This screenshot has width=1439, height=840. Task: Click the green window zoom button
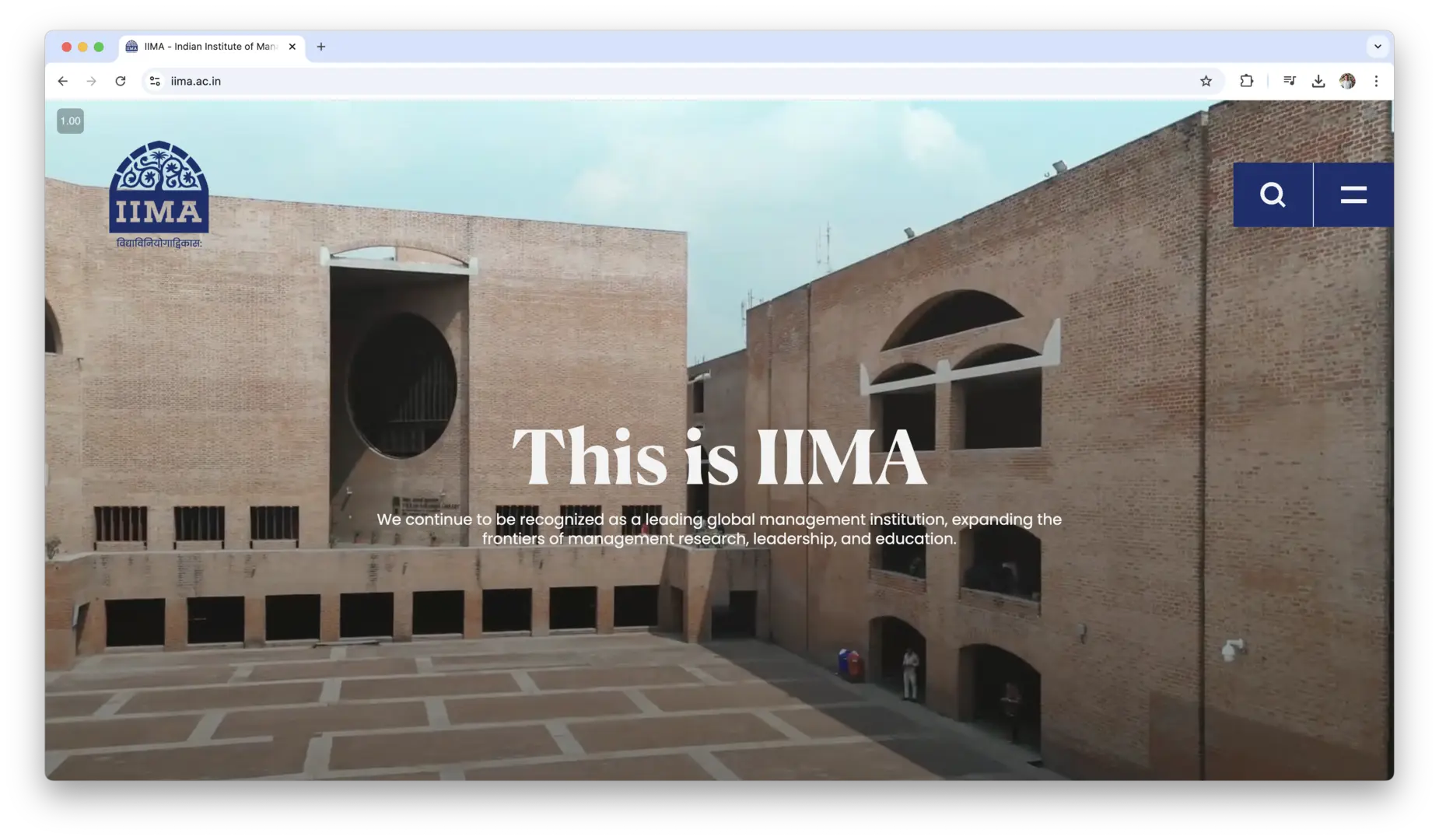coord(99,47)
